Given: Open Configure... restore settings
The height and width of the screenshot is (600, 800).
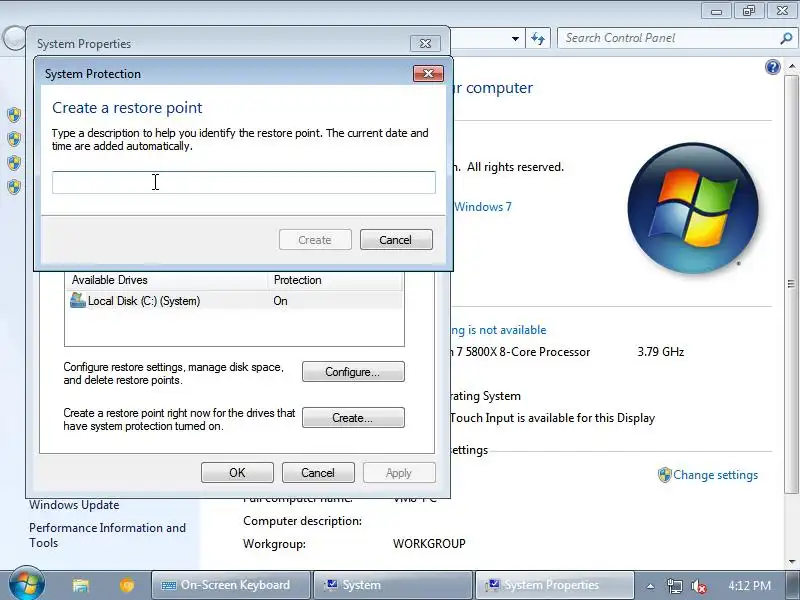Looking at the screenshot, I should tap(353, 371).
